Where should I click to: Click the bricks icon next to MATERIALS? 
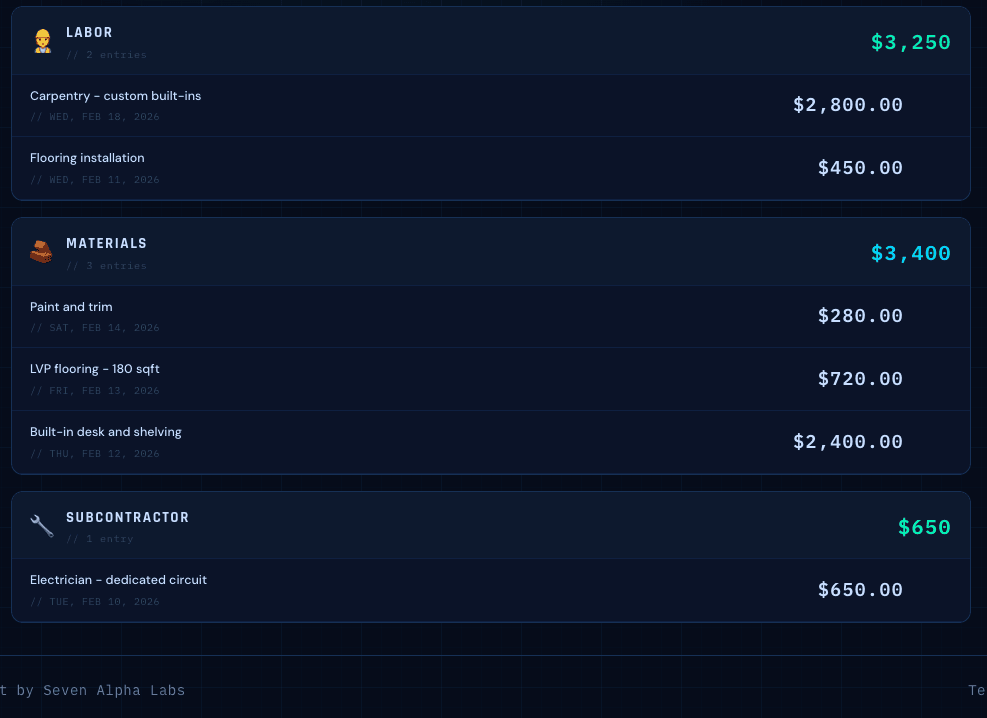(x=41, y=251)
